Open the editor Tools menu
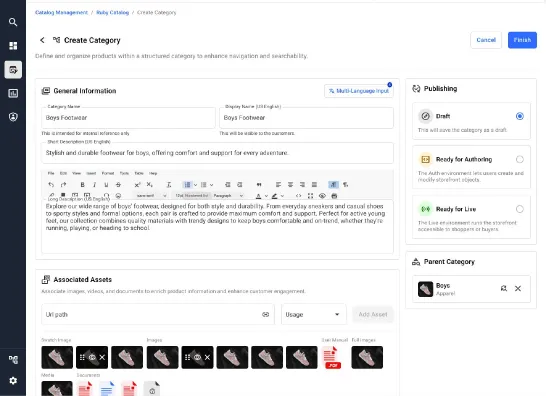 pos(124,173)
